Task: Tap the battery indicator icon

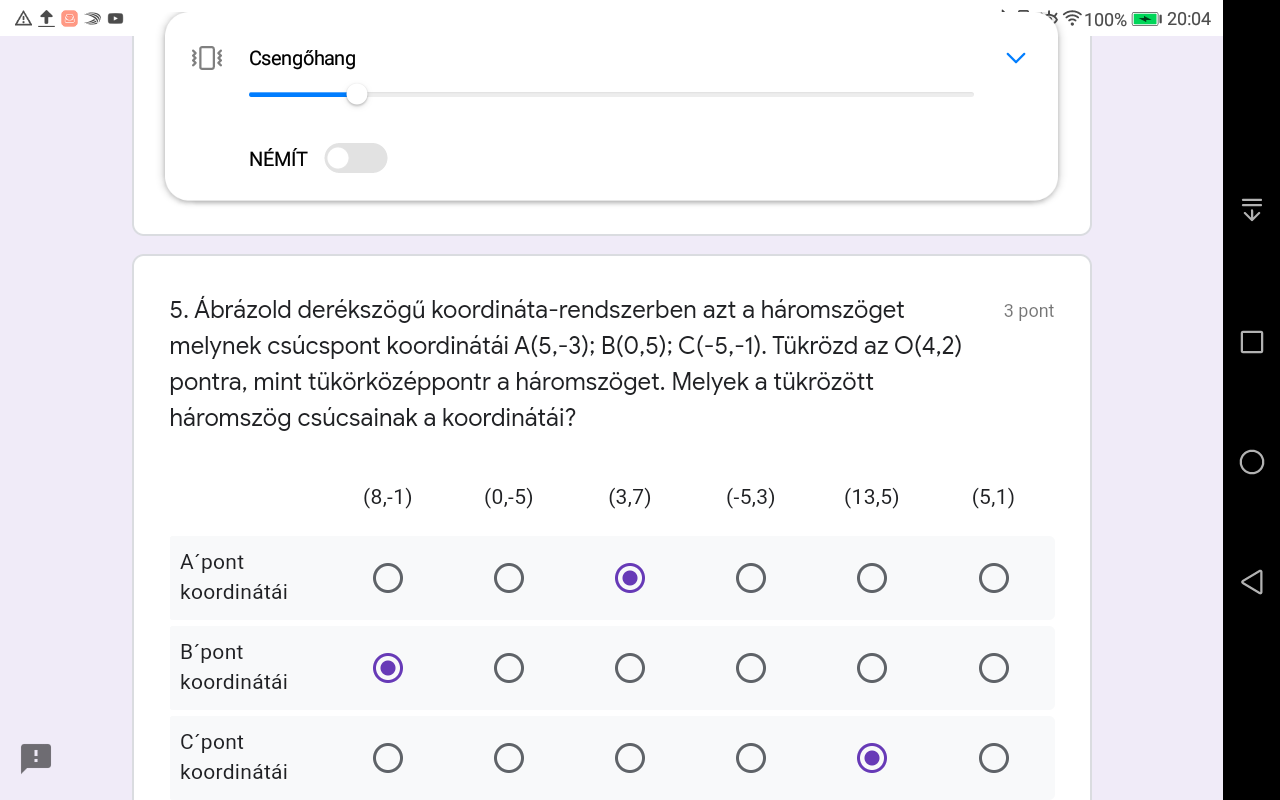Action: 1146,19
